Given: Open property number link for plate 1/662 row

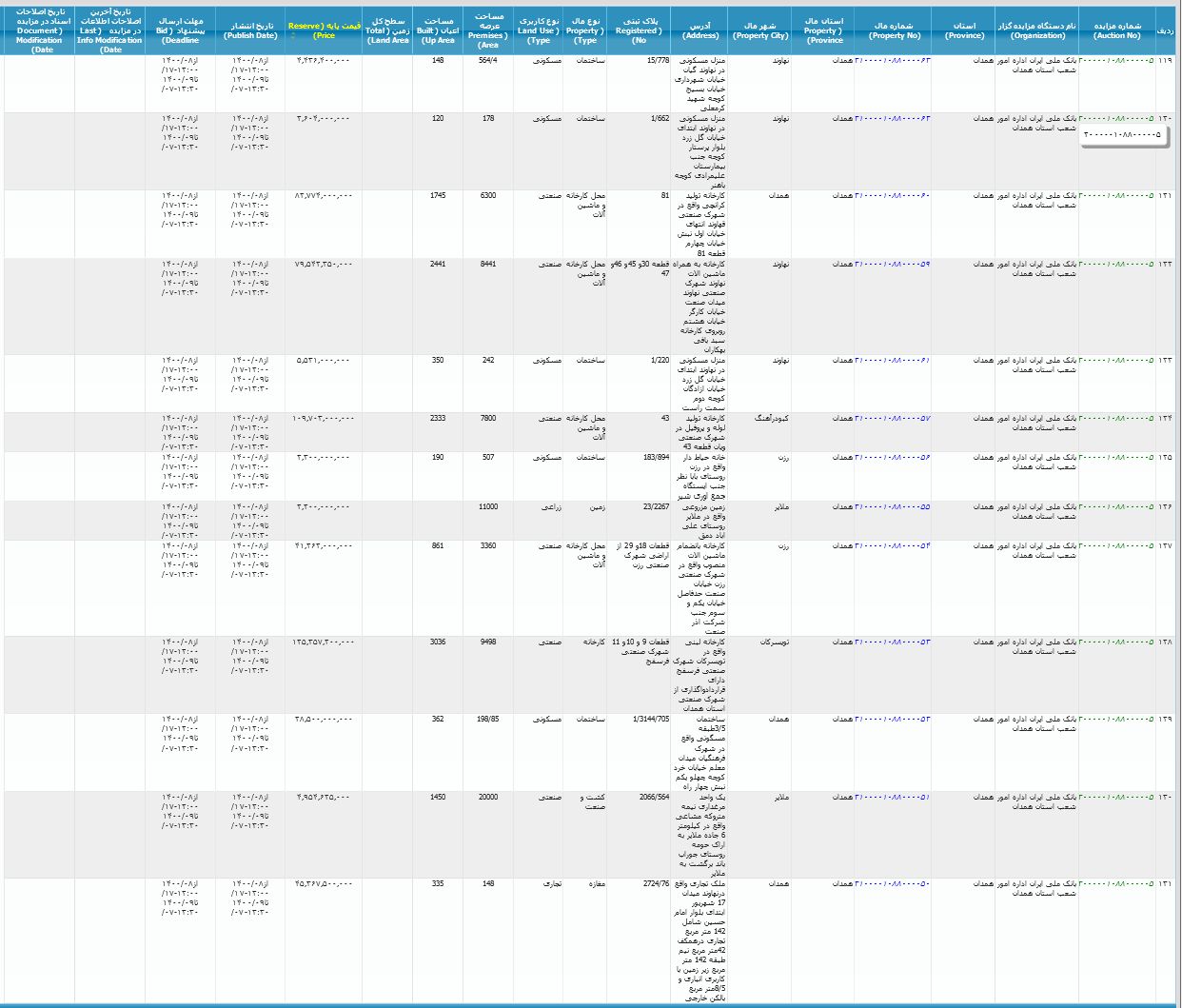Looking at the screenshot, I should [893, 119].
